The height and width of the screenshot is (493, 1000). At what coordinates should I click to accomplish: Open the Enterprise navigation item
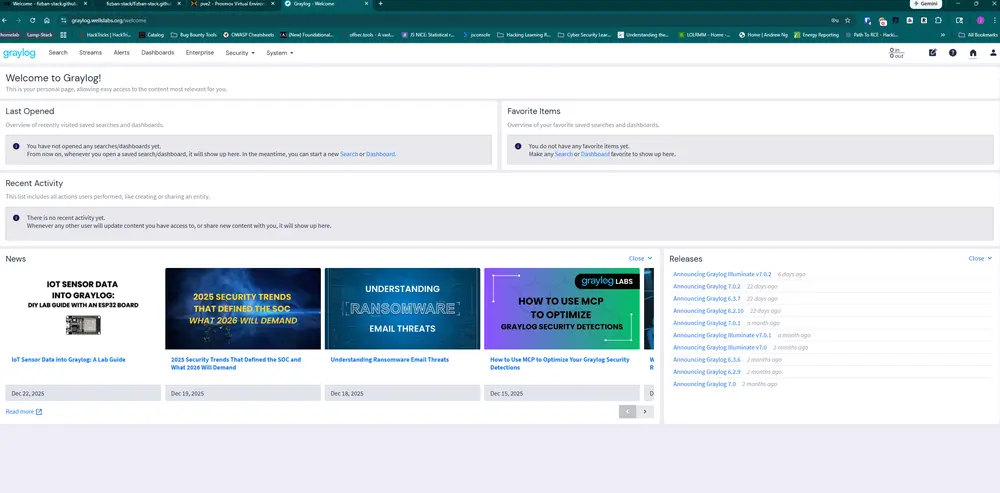[200, 53]
